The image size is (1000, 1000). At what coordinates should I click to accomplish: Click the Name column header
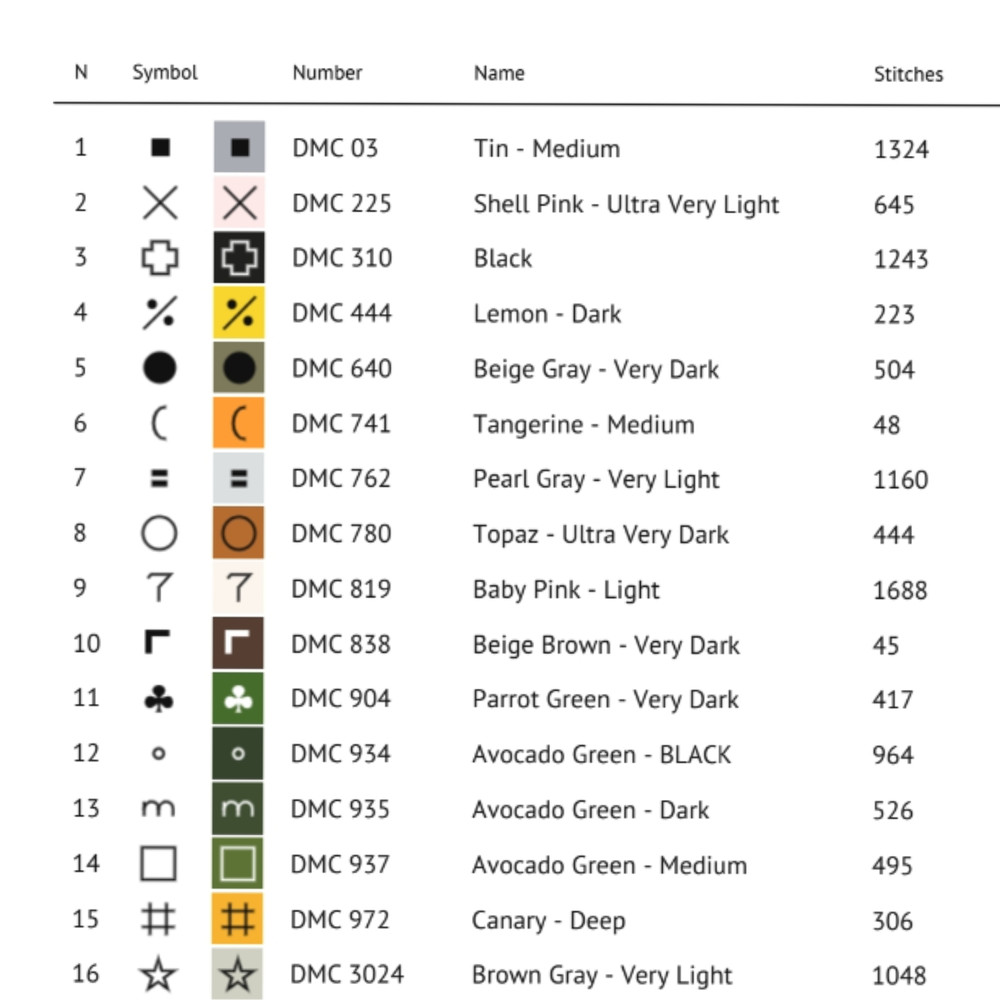[x=499, y=73]
